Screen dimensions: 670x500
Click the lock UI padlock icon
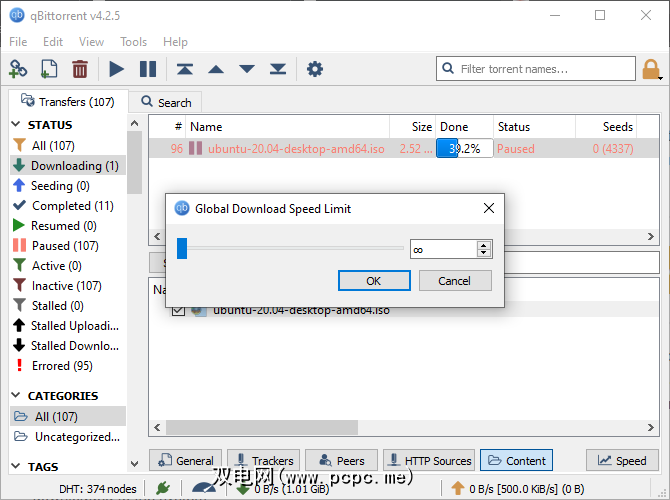point(651,69)
